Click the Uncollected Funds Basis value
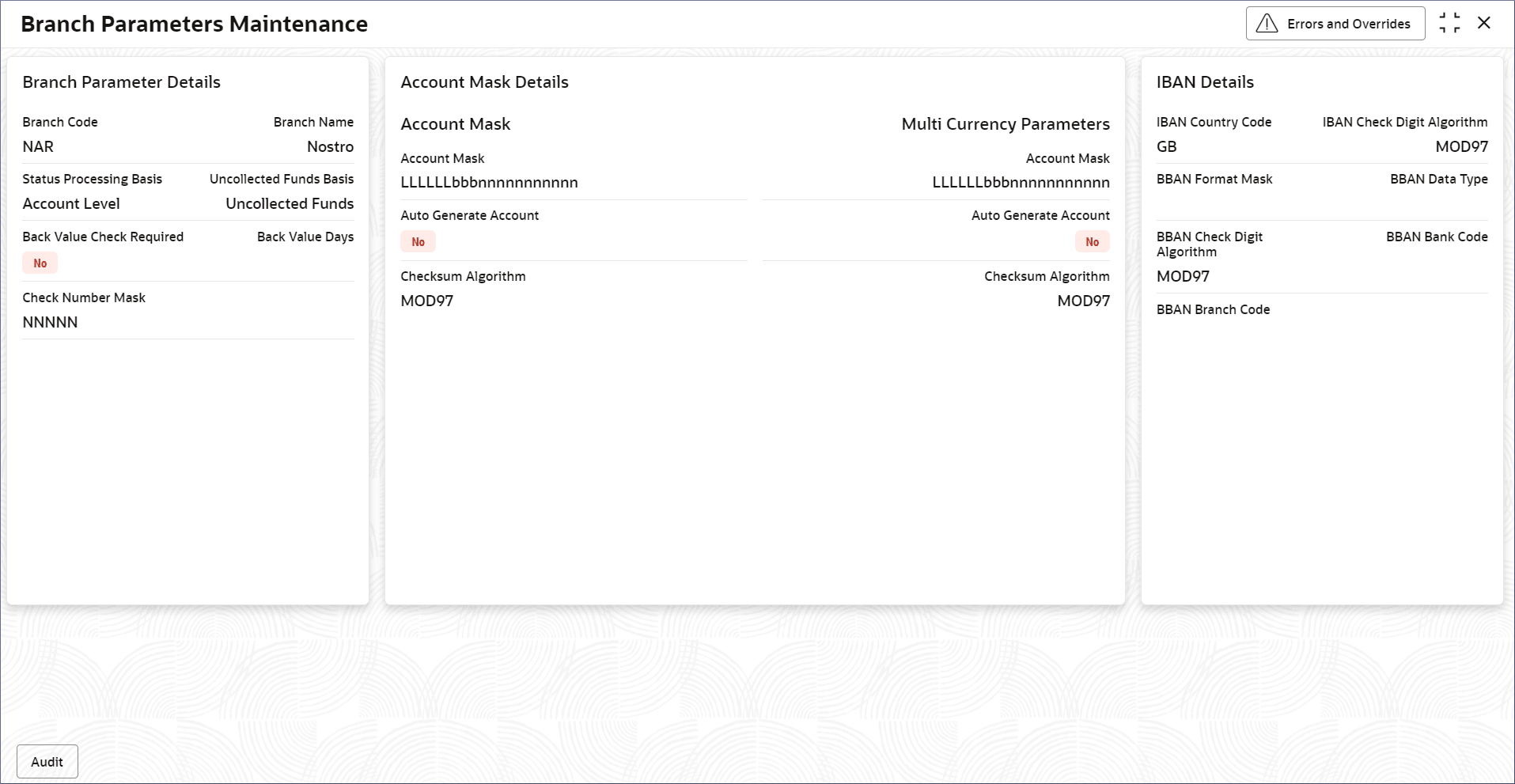 (290, 203)
